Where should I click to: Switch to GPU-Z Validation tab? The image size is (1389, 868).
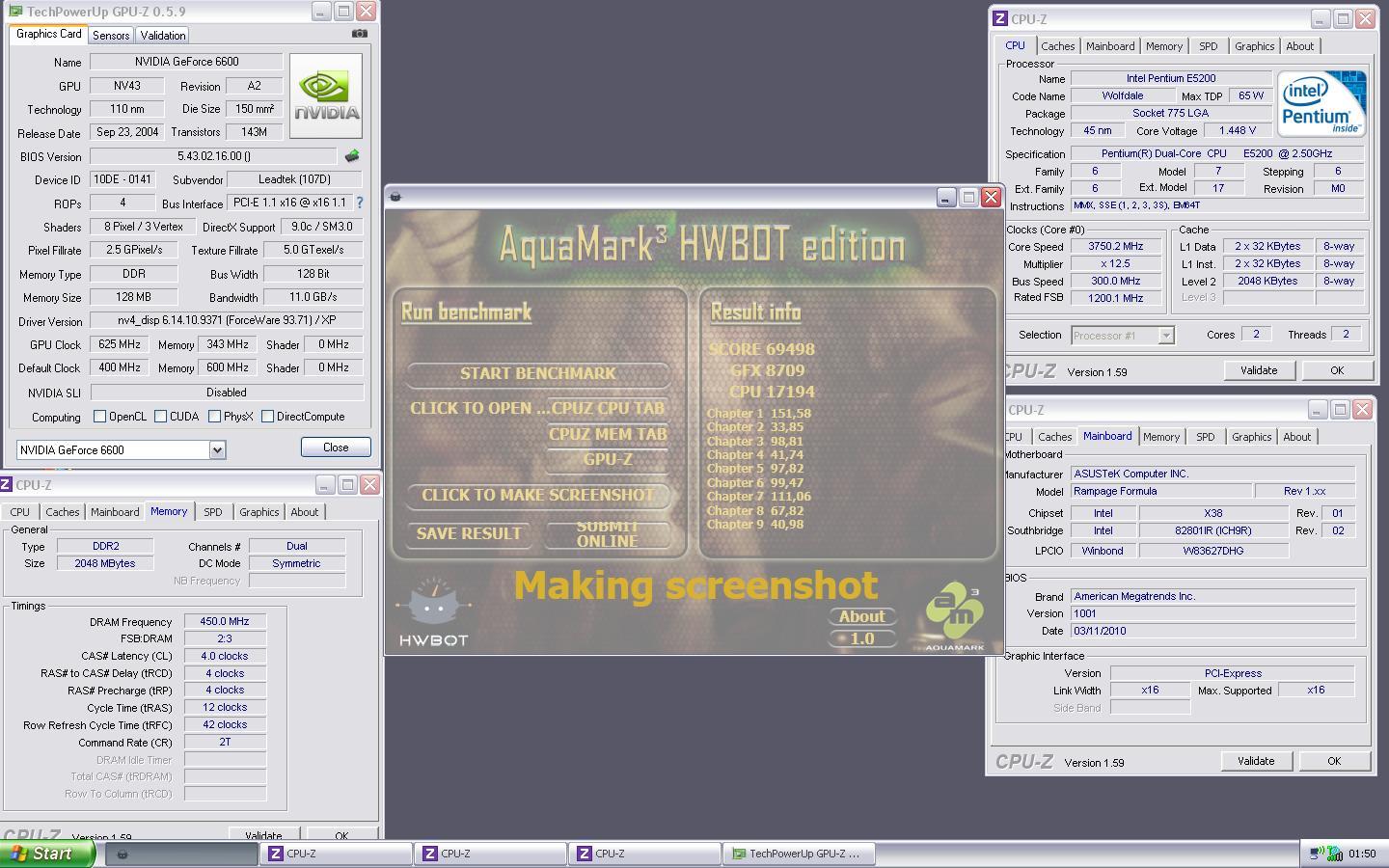pos(163,35)
